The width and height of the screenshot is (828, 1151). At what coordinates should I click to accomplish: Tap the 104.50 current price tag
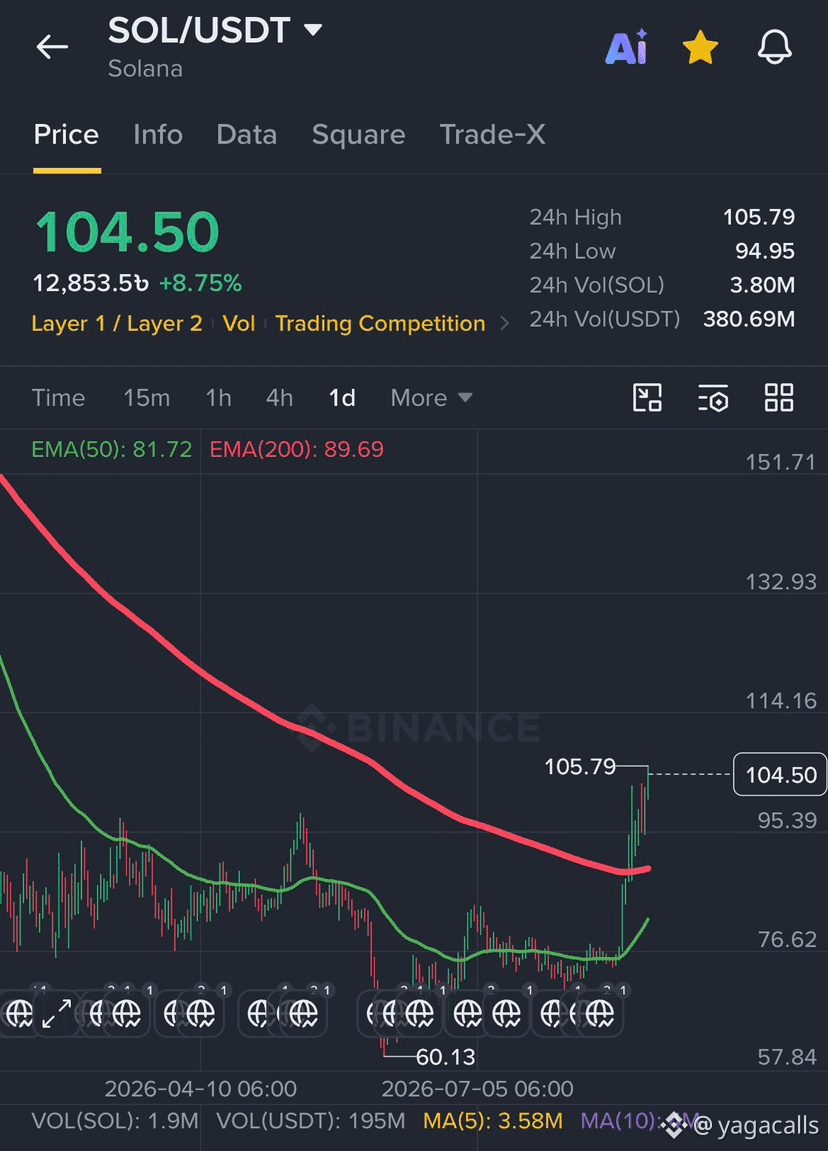click(780, 774)
